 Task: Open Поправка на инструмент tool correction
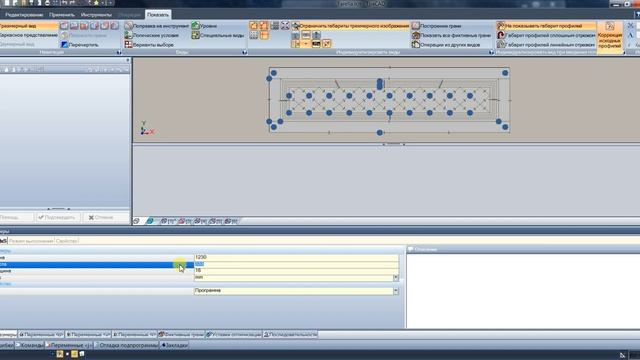pos(157,26)
